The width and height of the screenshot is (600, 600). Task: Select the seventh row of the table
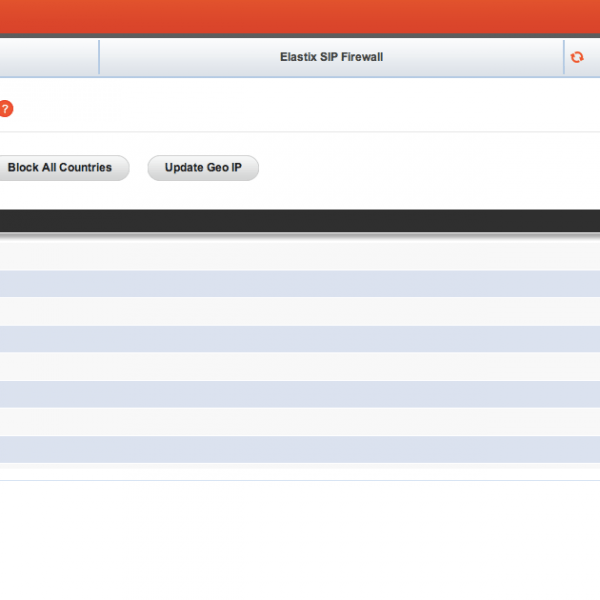point(300,421)
